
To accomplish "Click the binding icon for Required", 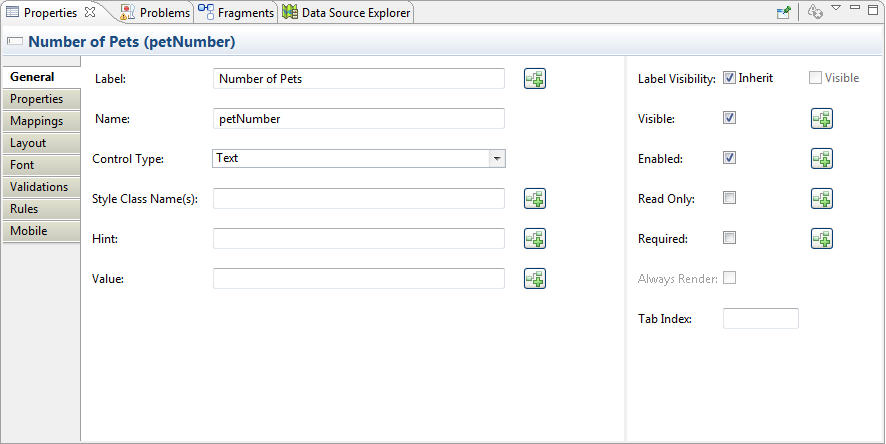I will pyautogui.click(x=821, y=239).
